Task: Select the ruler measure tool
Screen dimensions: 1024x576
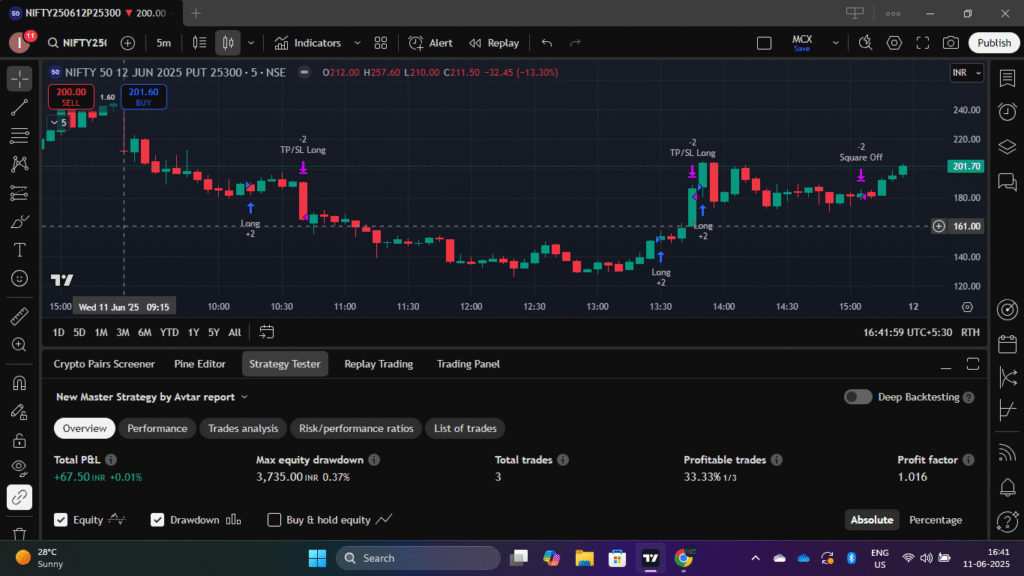Action: [x=20, y=316]
